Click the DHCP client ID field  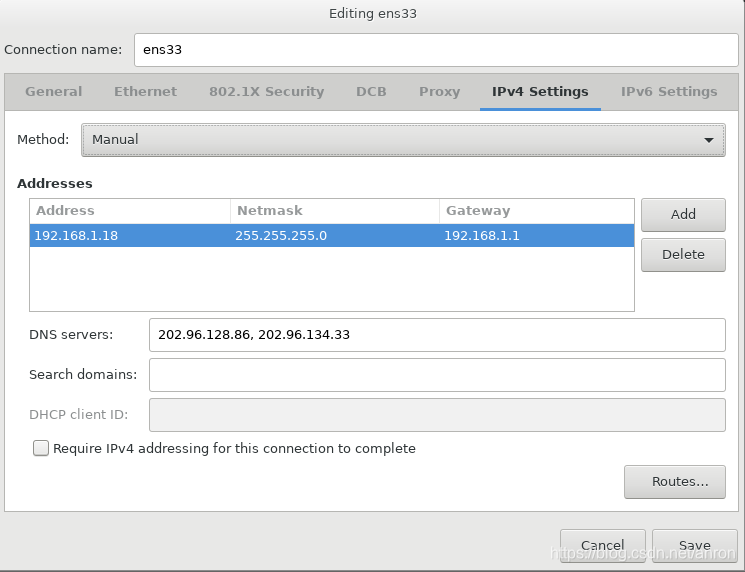[437, 415]
